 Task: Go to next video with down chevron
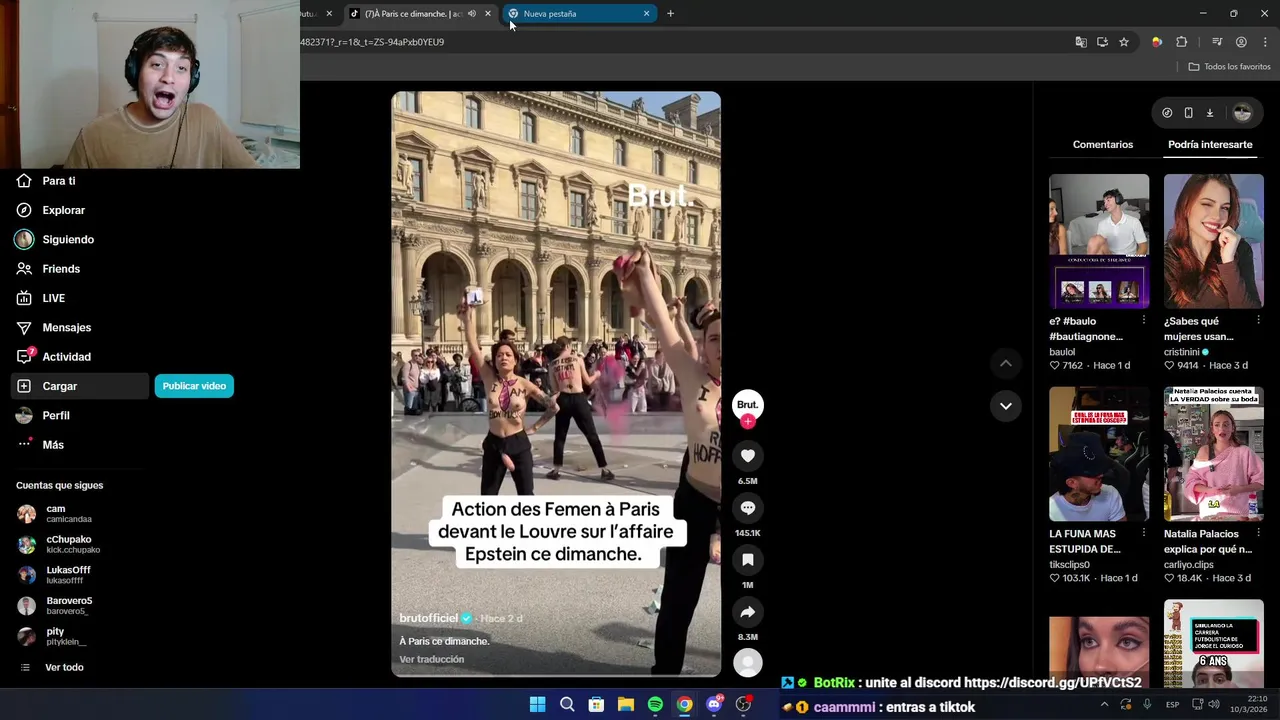tap(1006, 406)
